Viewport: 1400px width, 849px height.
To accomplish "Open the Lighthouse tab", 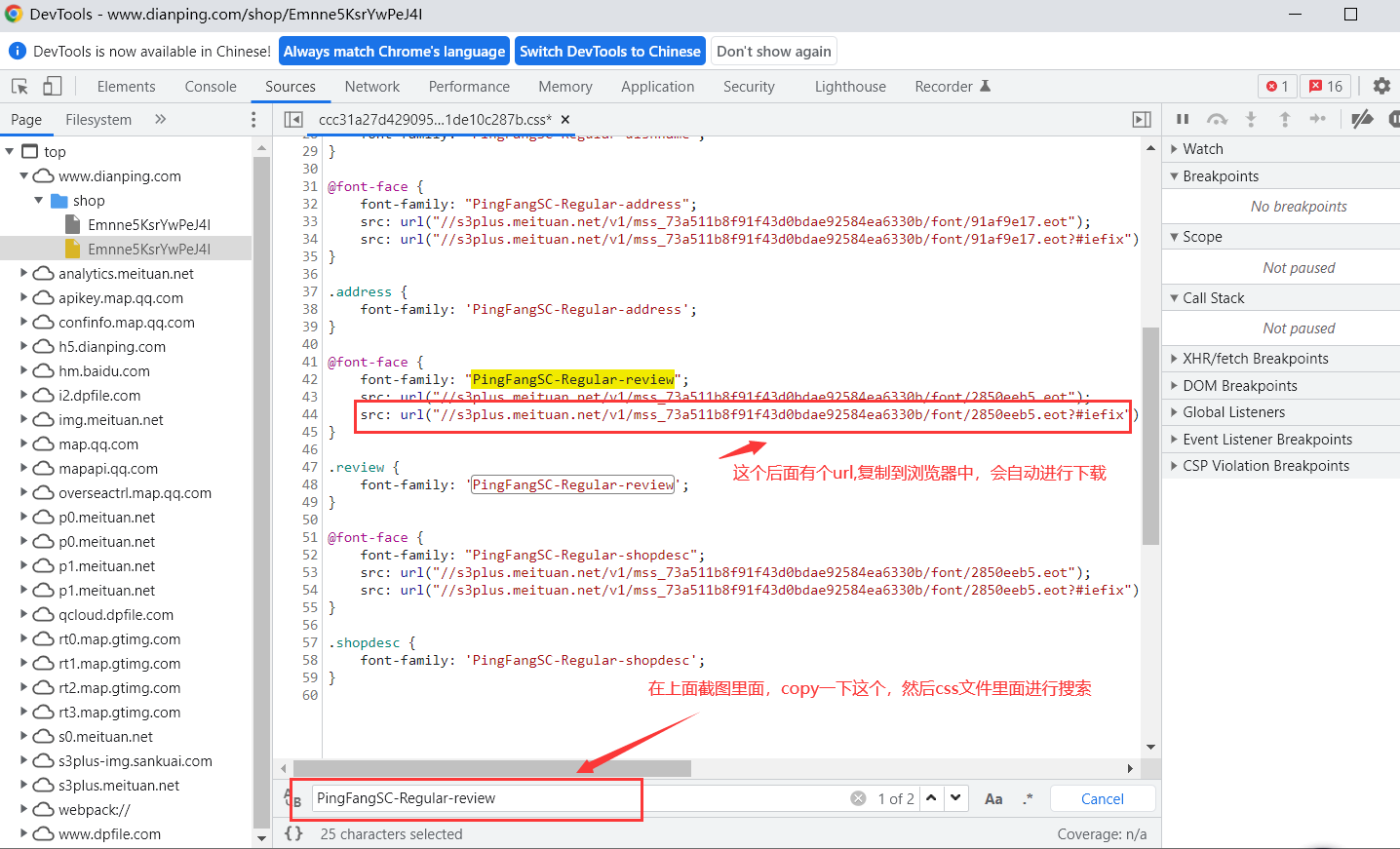I will [x=850, y=86].
